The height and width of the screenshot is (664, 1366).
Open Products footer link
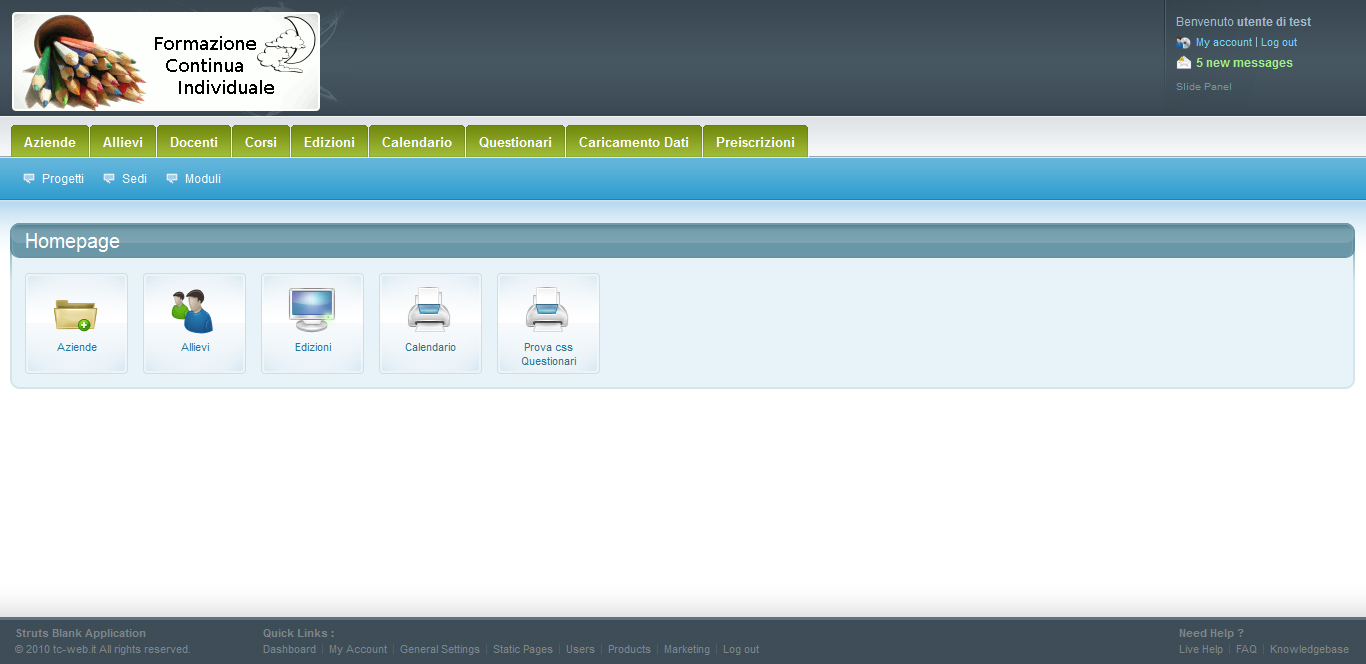tap(629, 650)
